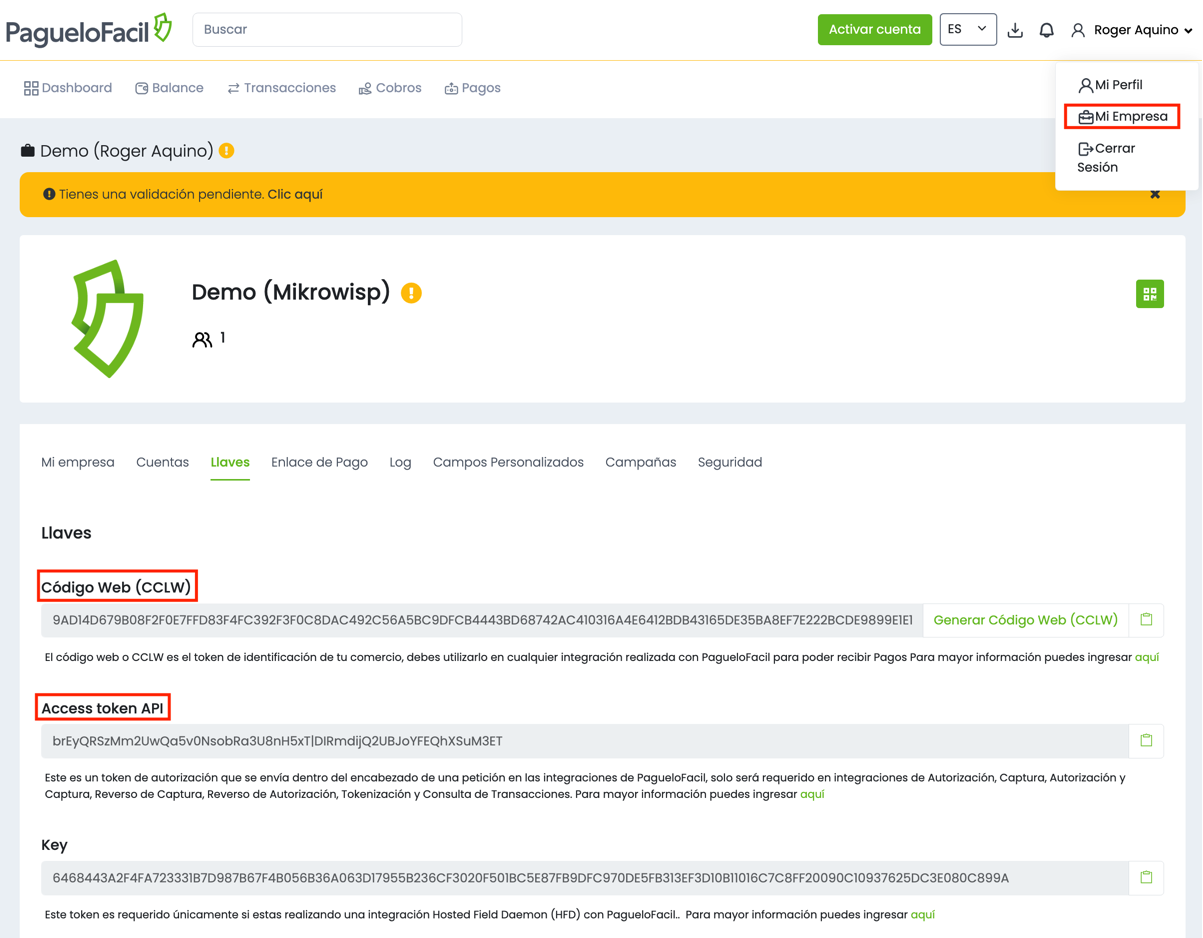Image resolution: width=1203 pixels, height=938 pixels.
Task: Switch to Campos Personalizados tab
Action: coord(508,462)
